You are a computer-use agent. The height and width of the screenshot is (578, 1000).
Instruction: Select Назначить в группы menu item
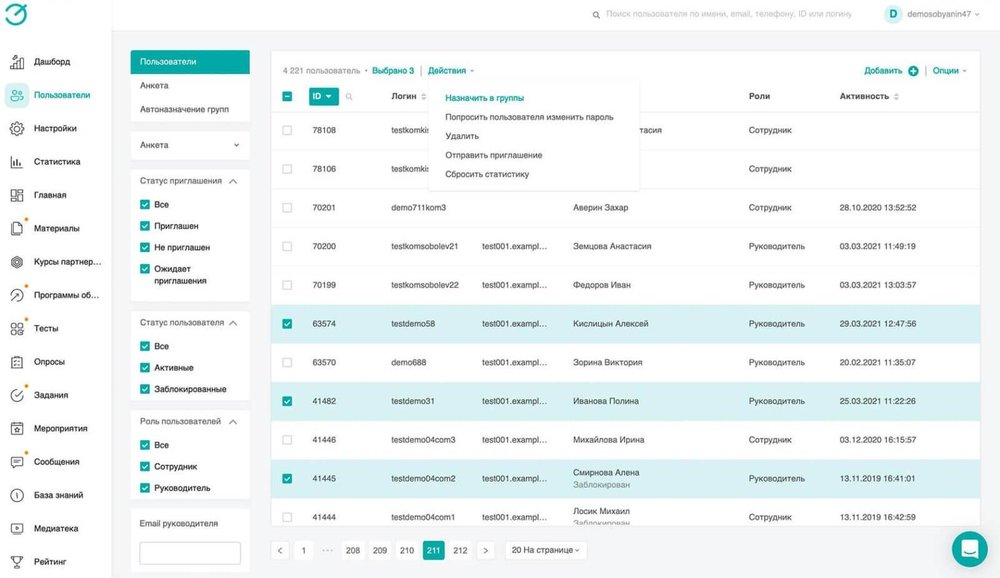(484, 98)
